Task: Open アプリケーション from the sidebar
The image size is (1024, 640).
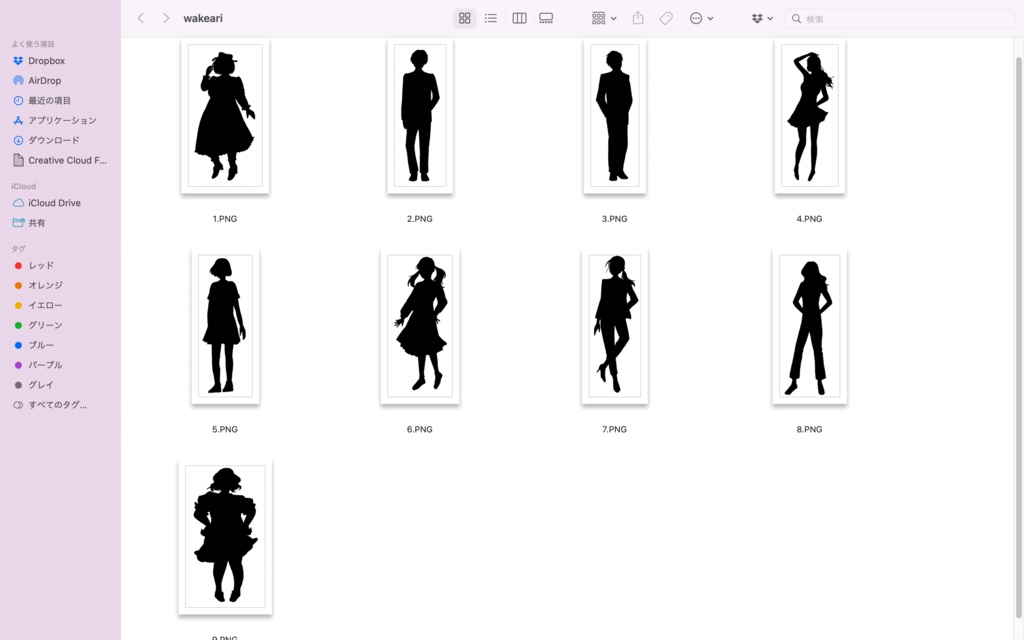Action: [56, 120]
